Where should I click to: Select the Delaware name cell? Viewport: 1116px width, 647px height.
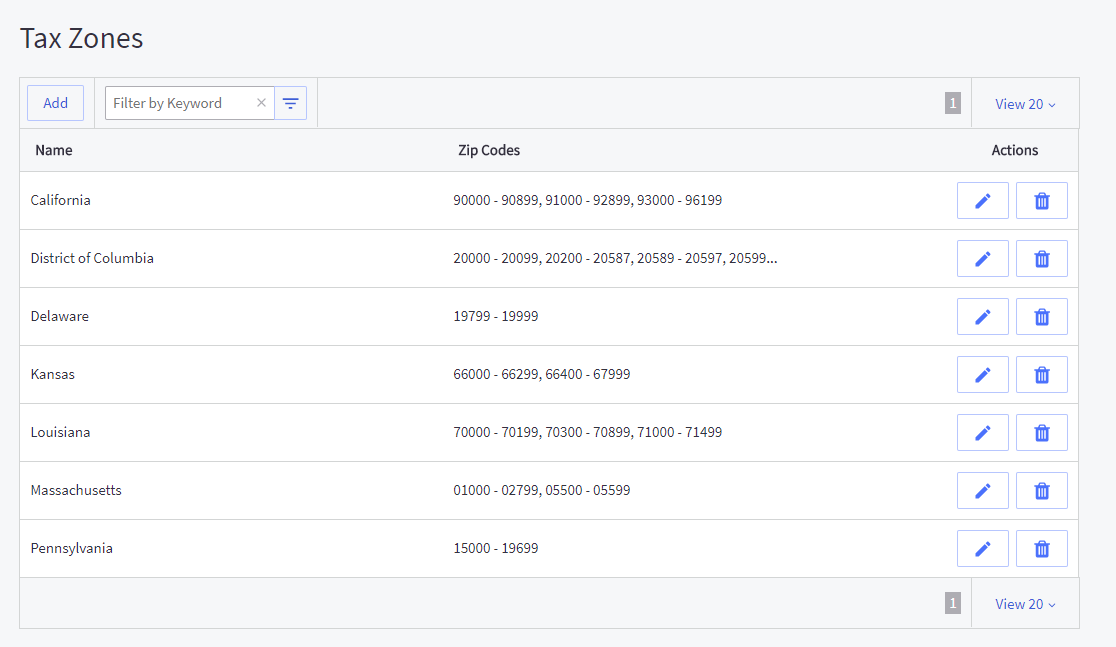60,316
